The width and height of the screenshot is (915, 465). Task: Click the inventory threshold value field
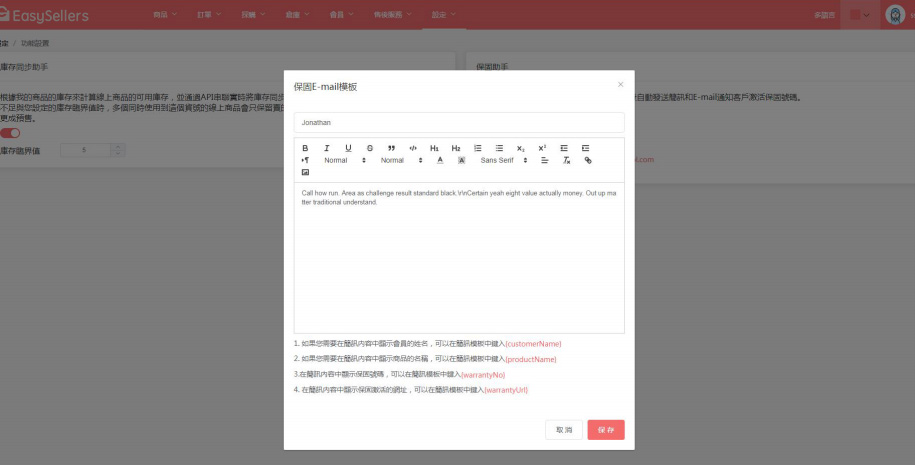85,151
